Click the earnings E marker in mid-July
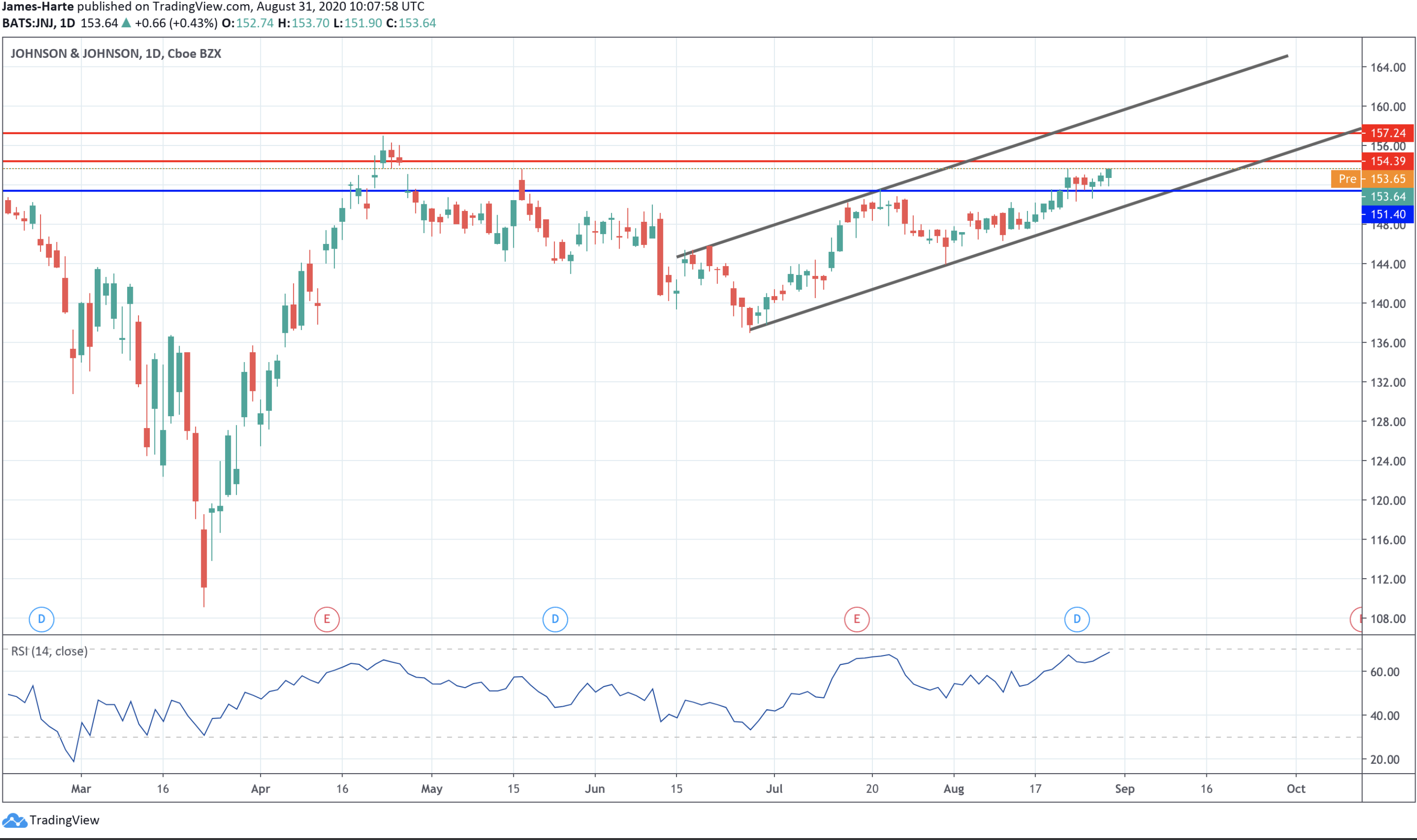This screenshot has width=1417, height=840. coord(856,619)
